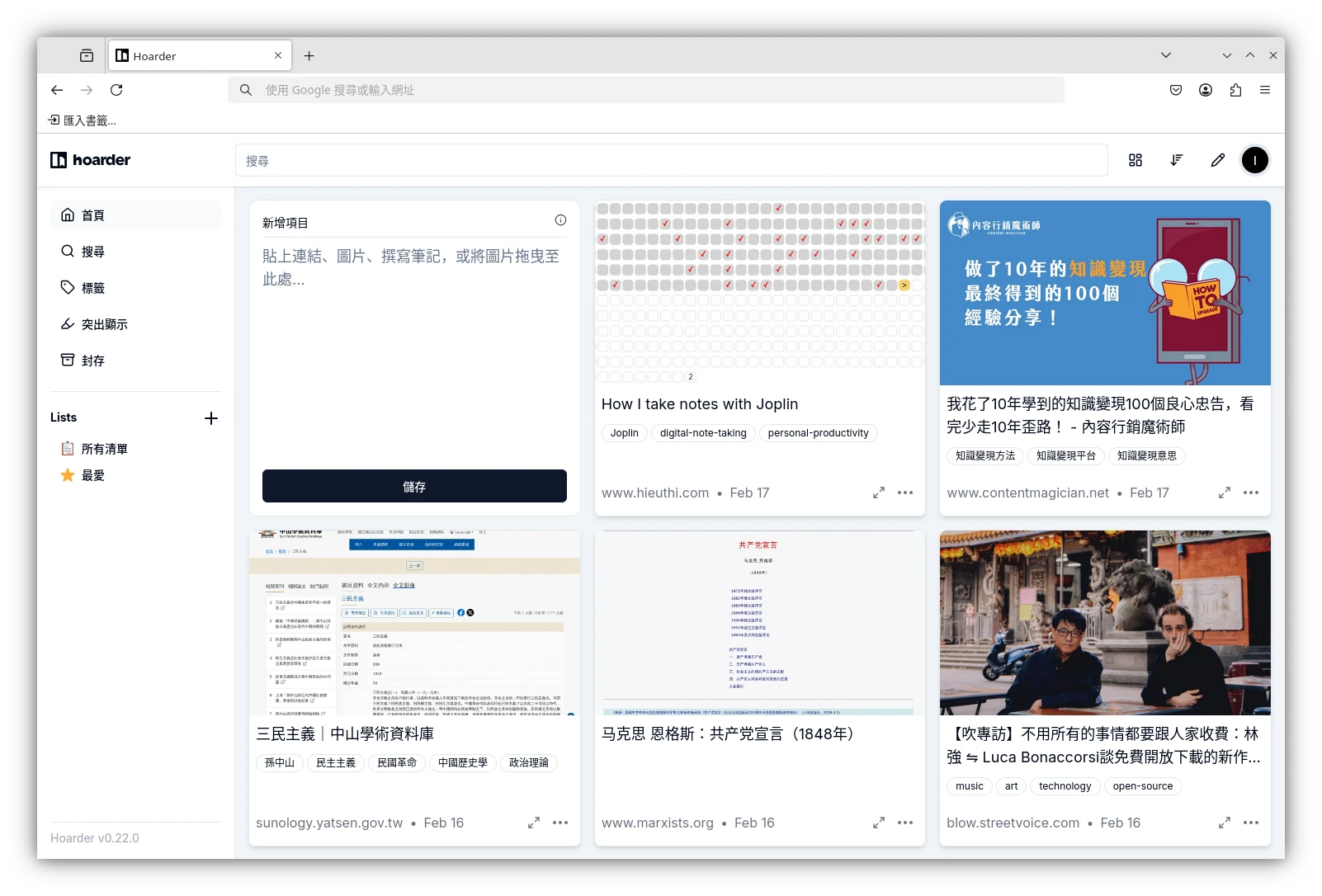
Task: Click the 儲存 save button
Action: coord(413,486)
